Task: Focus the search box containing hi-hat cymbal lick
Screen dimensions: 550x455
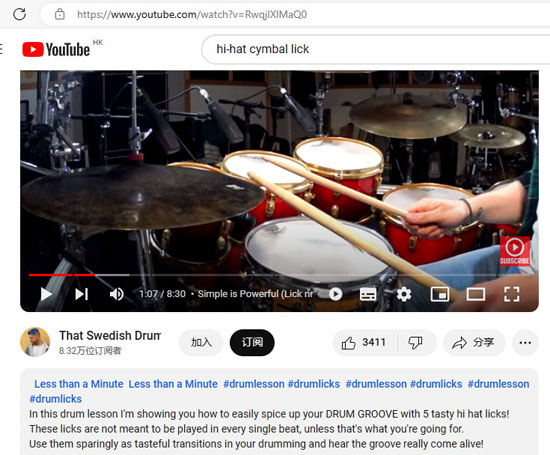Action: point(375,49)
